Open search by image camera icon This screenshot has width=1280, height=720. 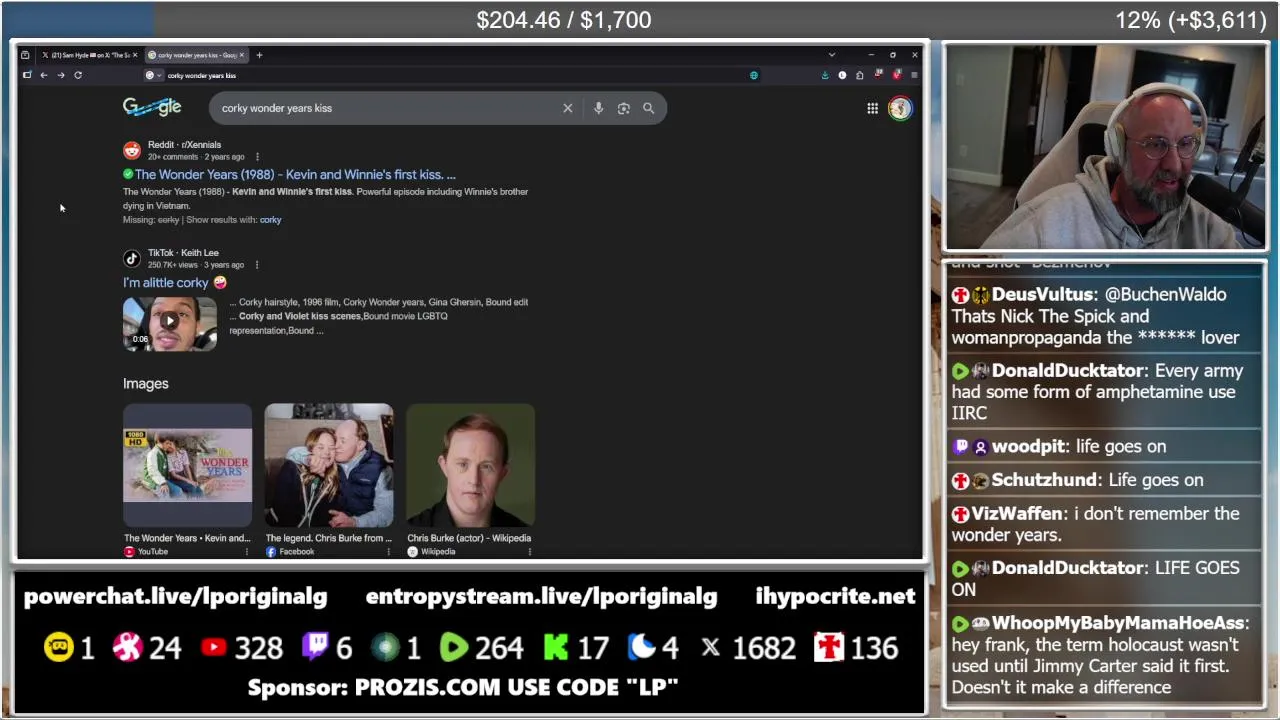point(623,108)
